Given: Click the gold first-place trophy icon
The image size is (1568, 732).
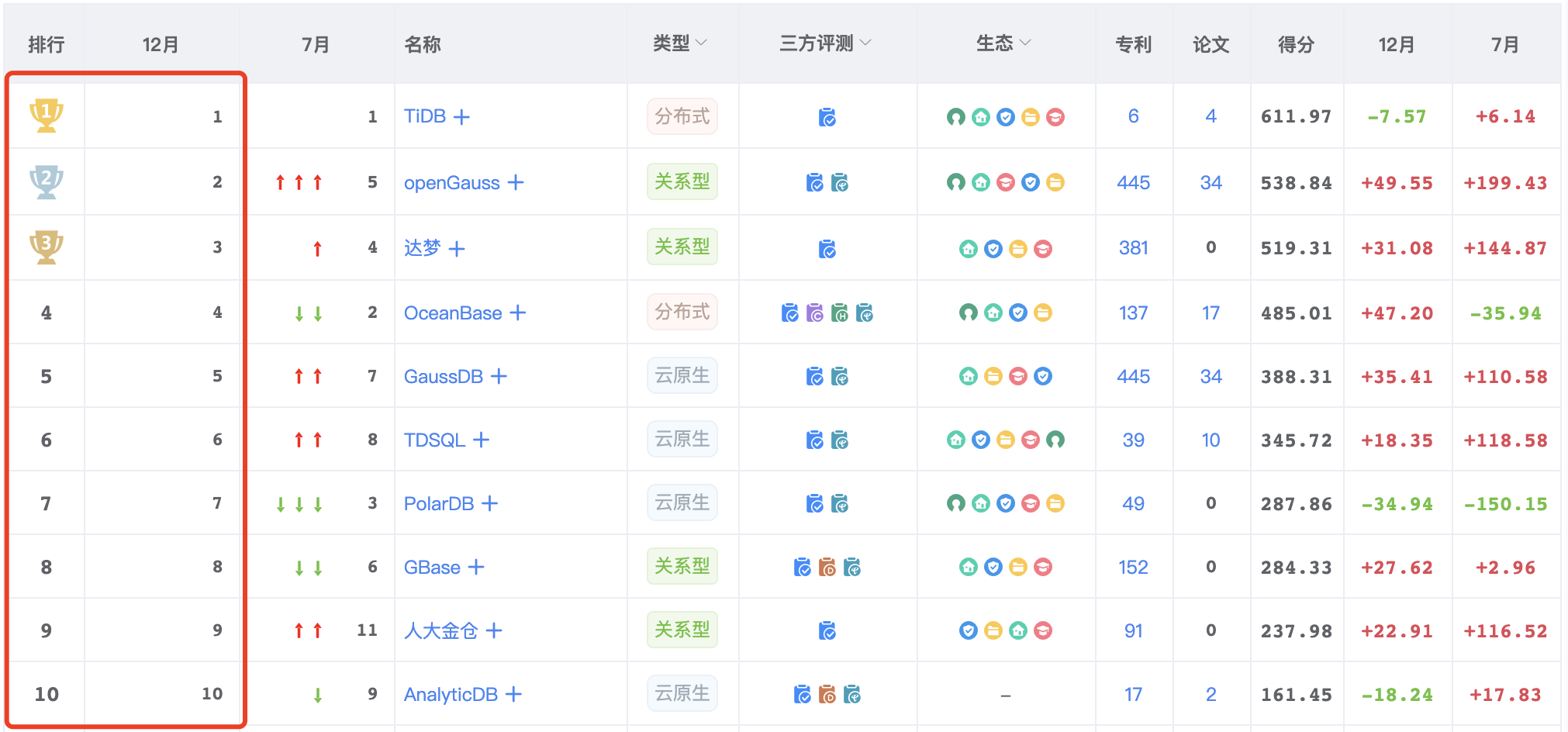Looking at the screenshot, I should [46, 116].
